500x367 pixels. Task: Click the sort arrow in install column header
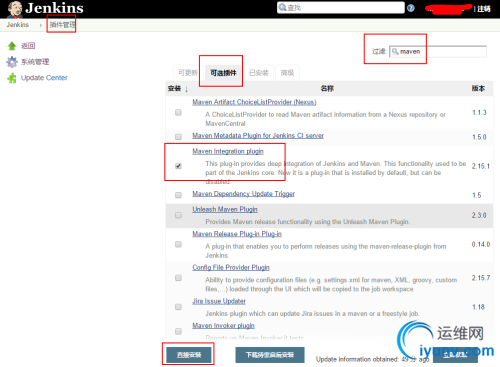pyautogui.click(x=186, y=89)
